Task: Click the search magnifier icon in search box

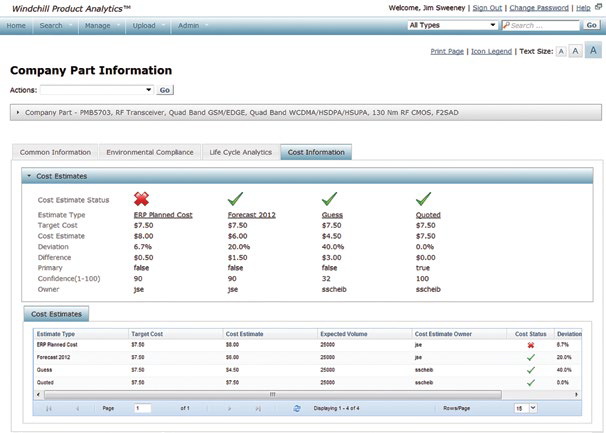Action: point(506,26)
